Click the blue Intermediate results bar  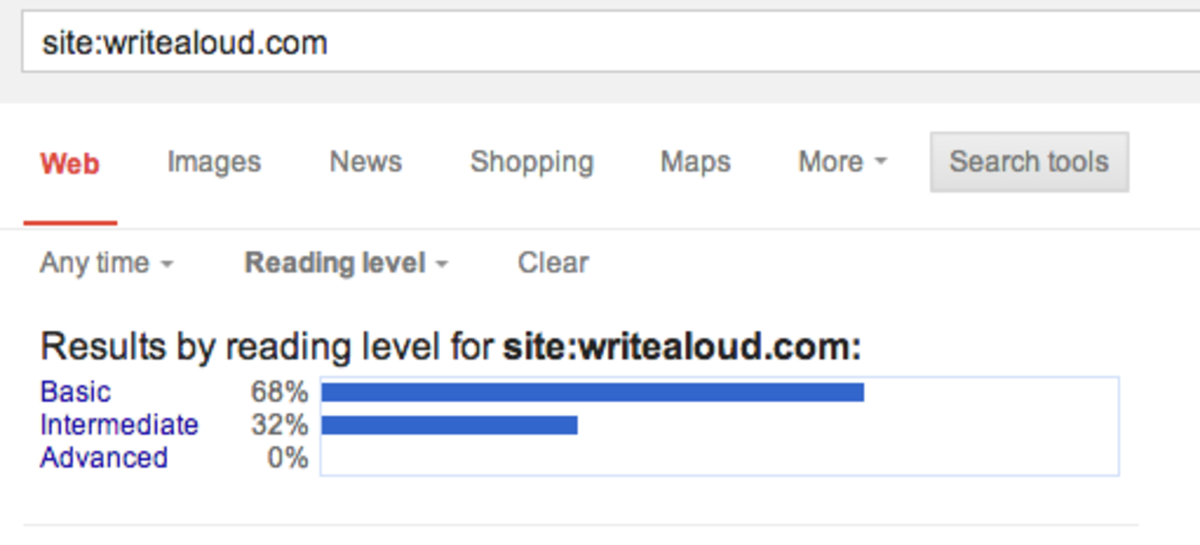pyautogui.click(x=449, y=425)
